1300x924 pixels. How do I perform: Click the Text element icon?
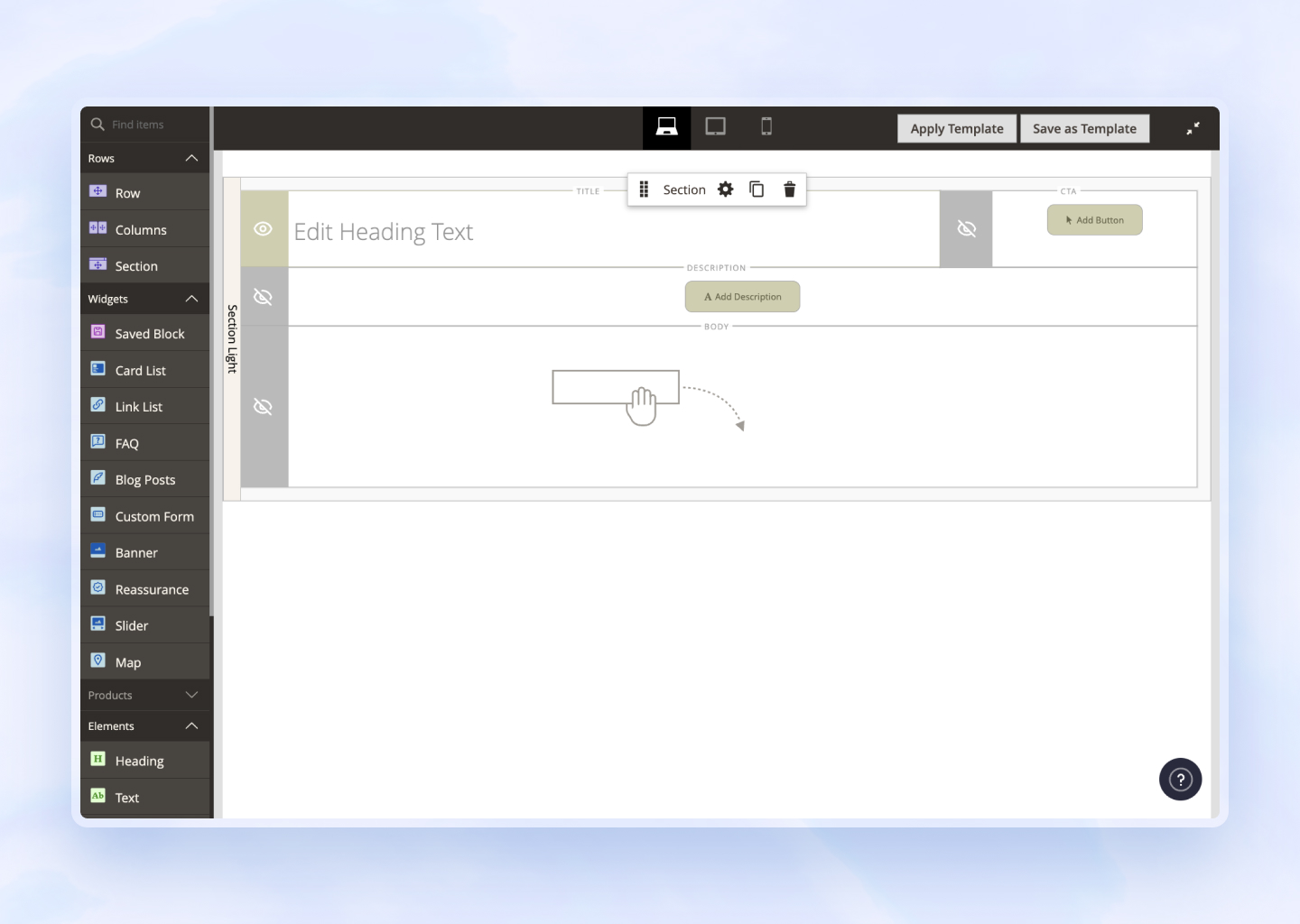(98, 796)
